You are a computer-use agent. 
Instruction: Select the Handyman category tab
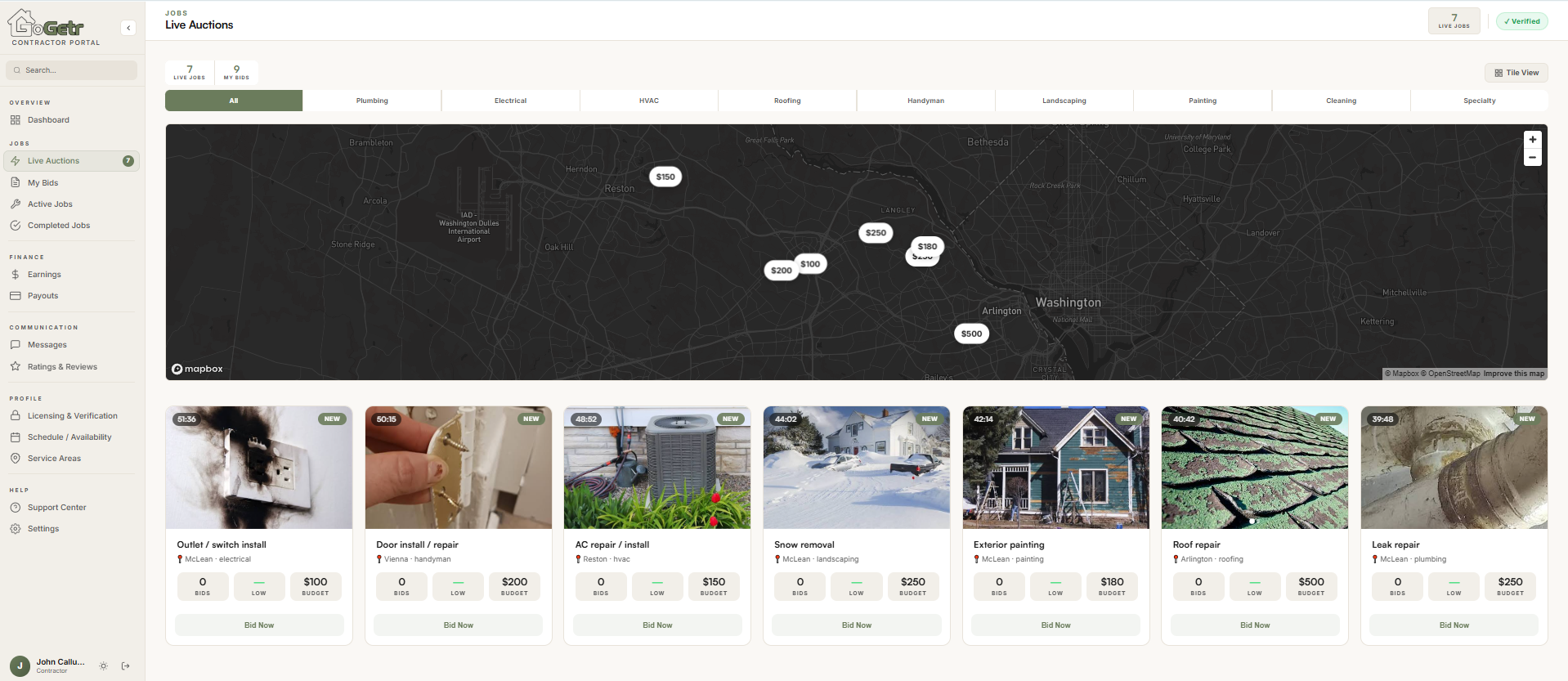click(926, 101)
